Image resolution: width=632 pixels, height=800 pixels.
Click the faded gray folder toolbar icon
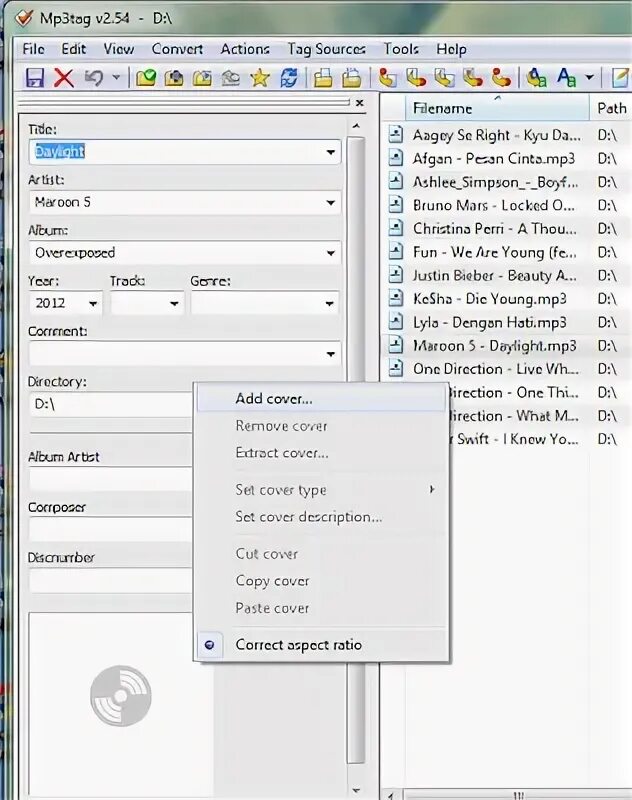point(231,78)
